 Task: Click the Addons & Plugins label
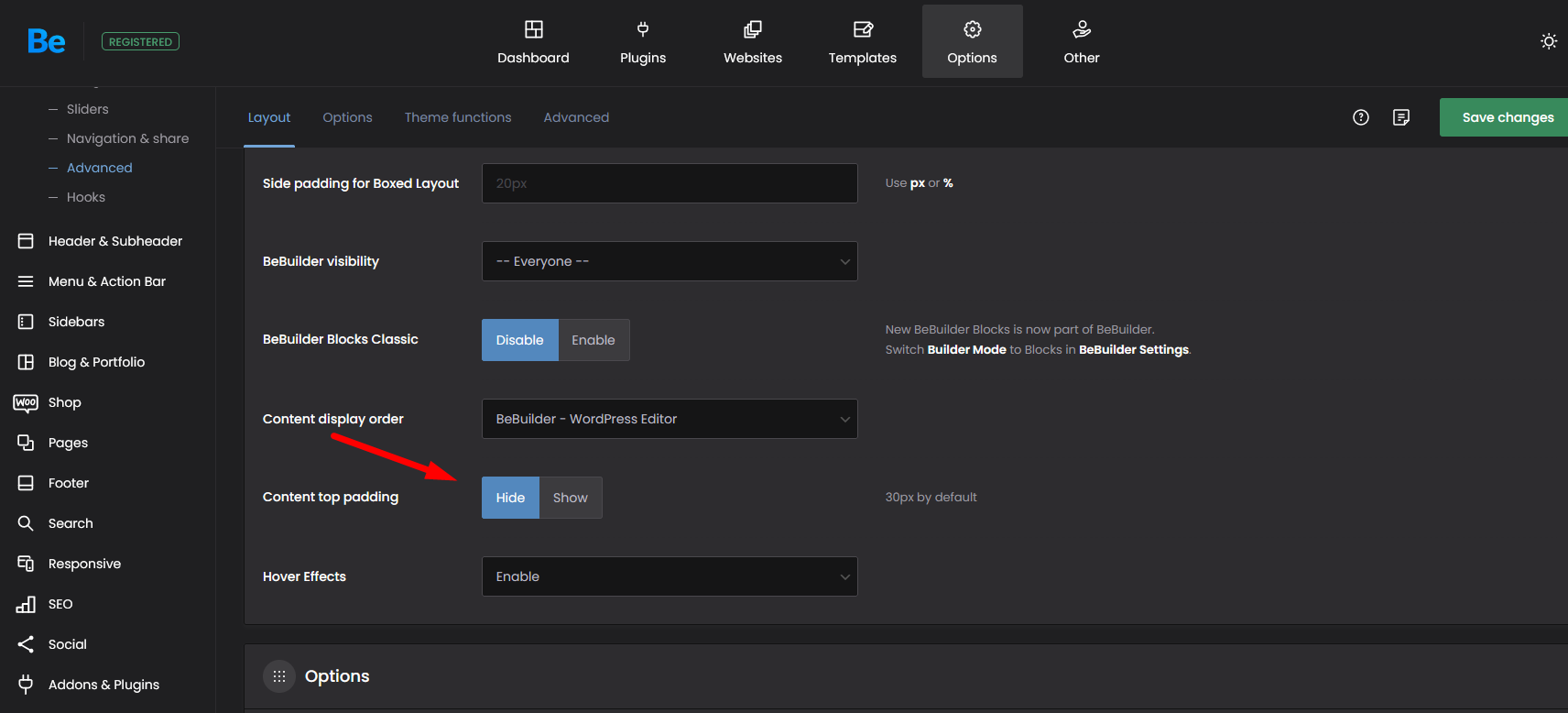103,685
